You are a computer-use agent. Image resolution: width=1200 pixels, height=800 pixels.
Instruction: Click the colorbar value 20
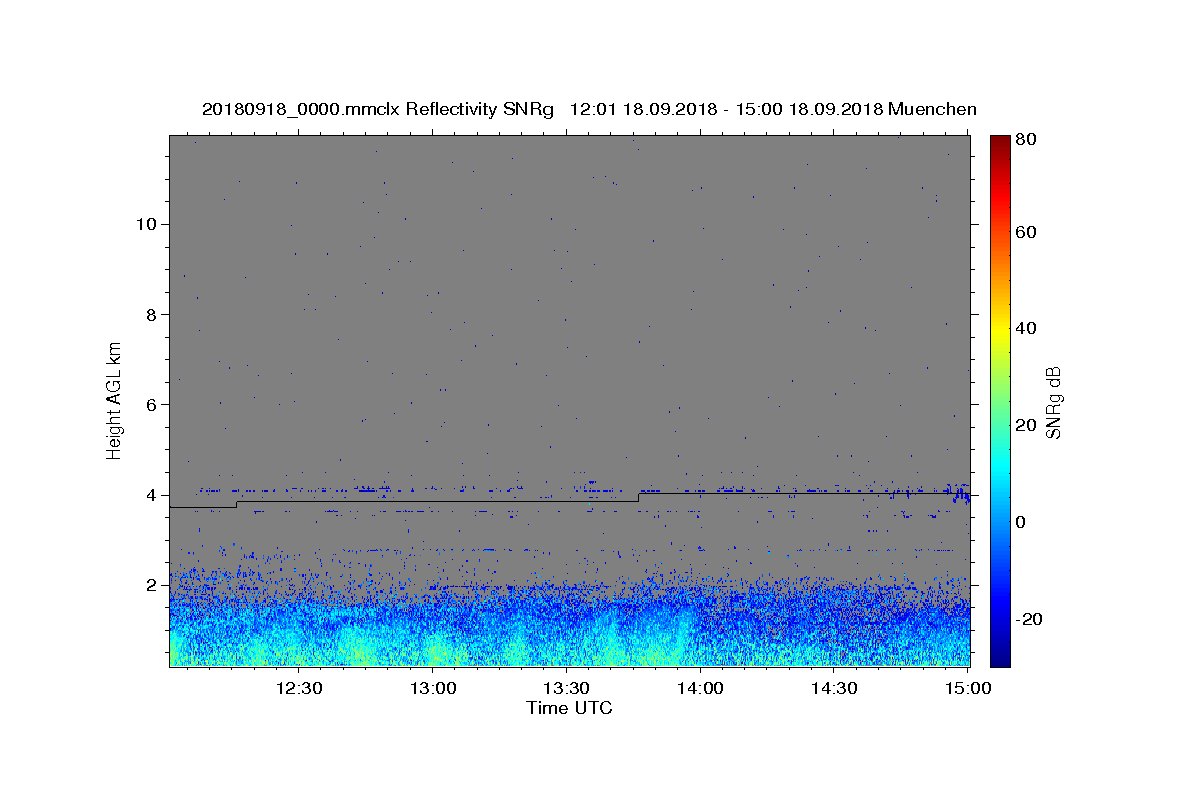[1027, 425]
